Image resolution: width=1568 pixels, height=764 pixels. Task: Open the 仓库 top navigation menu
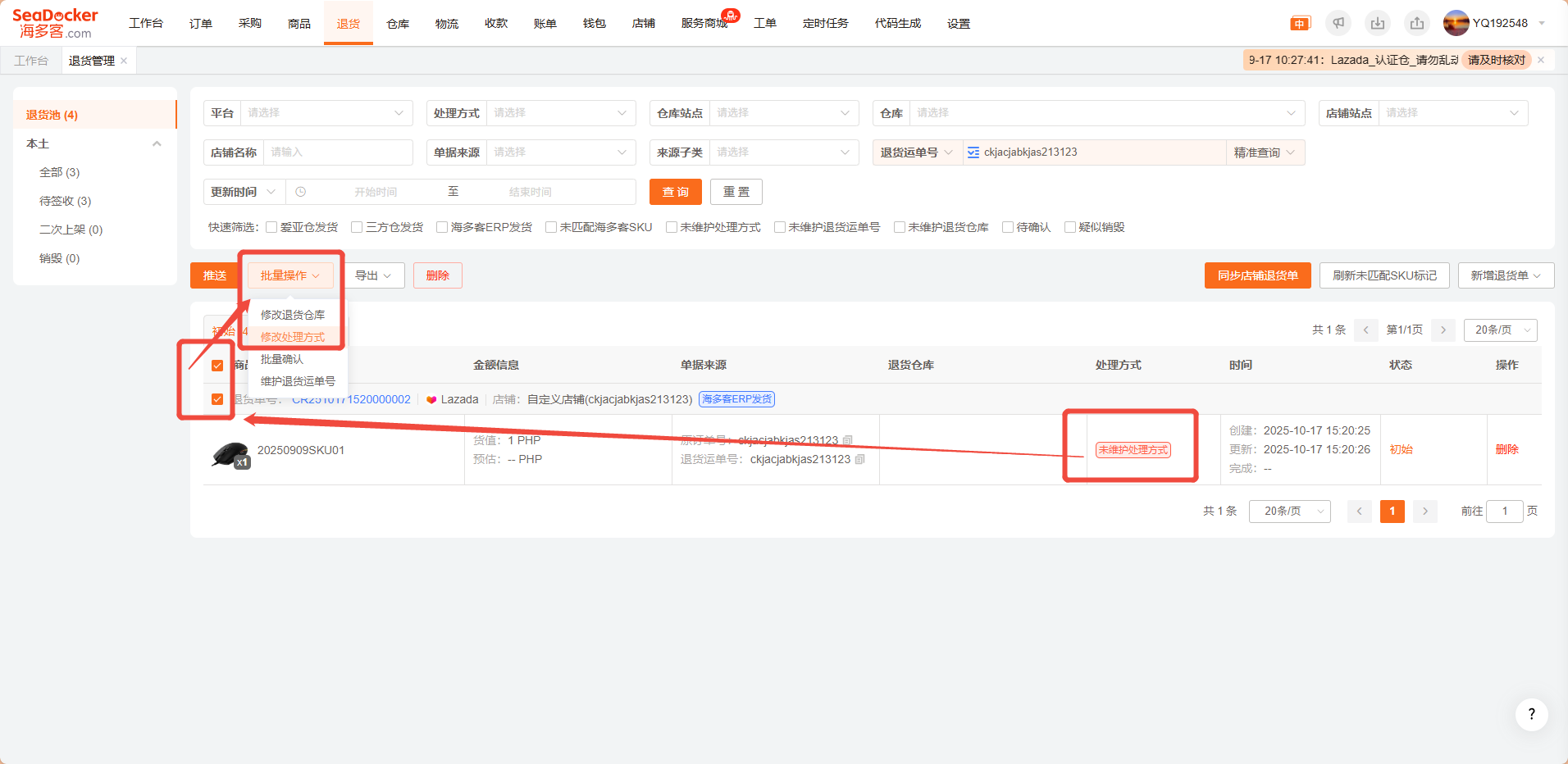point(398,24)
